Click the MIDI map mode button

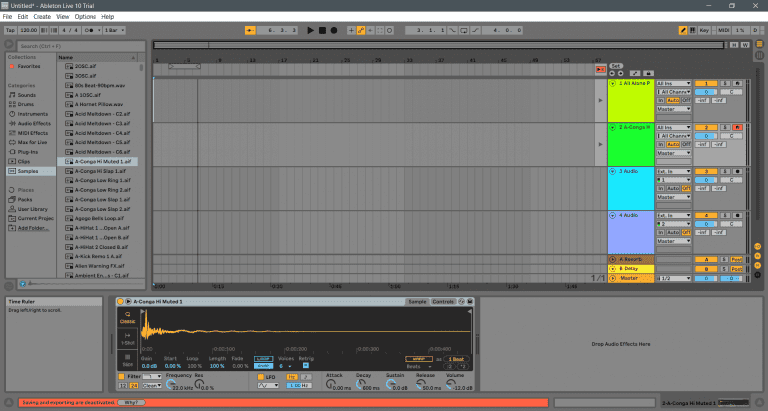point(723,30)
